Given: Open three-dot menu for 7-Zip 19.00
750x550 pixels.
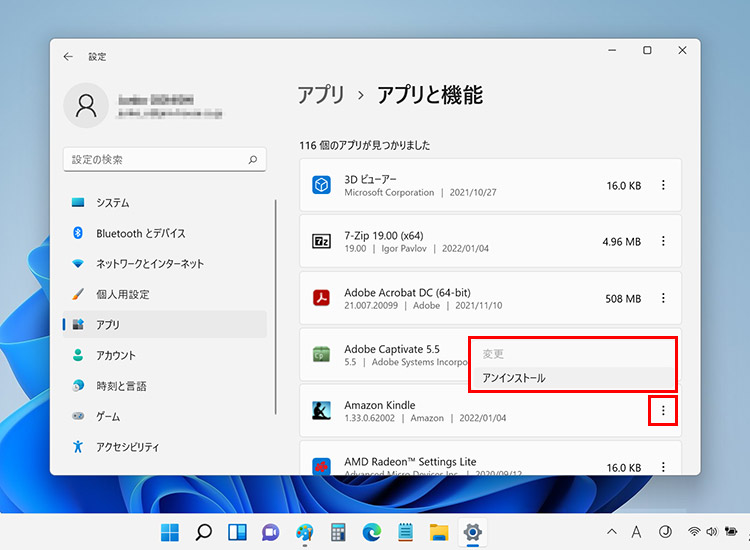Looking at the screenshot, I should (x=663, y=241).
